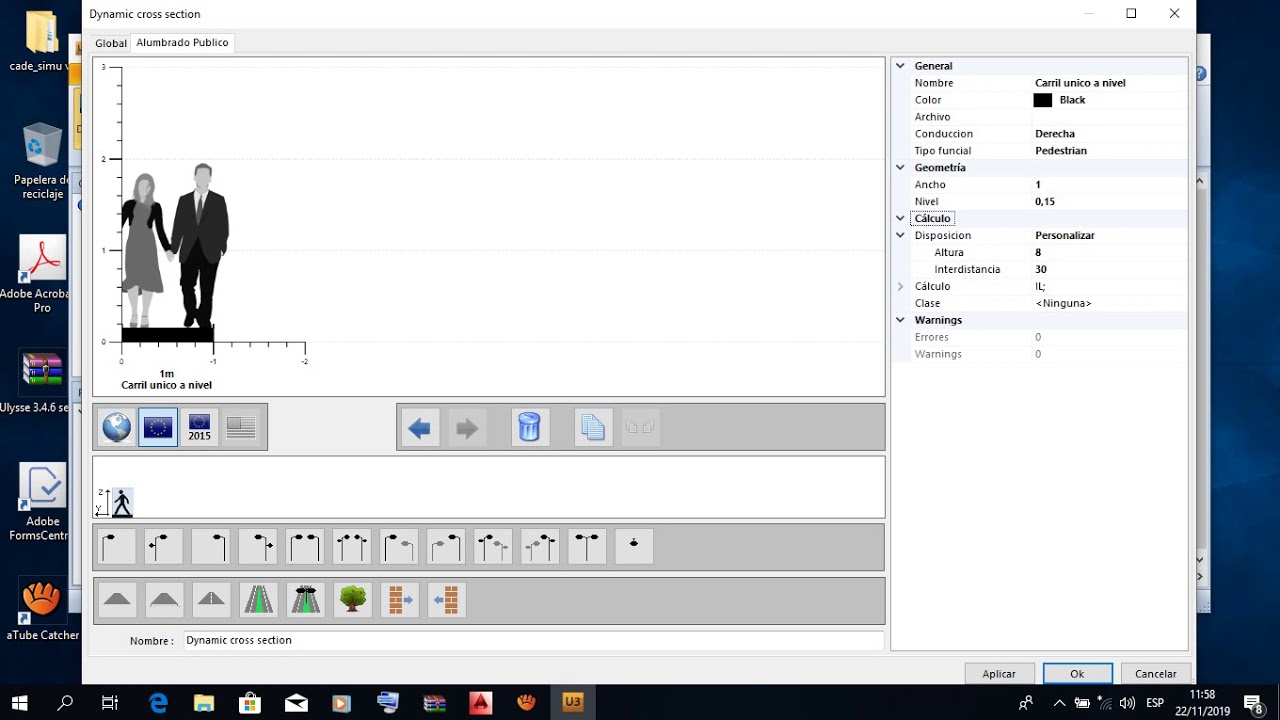This screenshot has height=720, width=1280.
Task: Open File Explorer from the taskbar
Action: coord(204,703)
